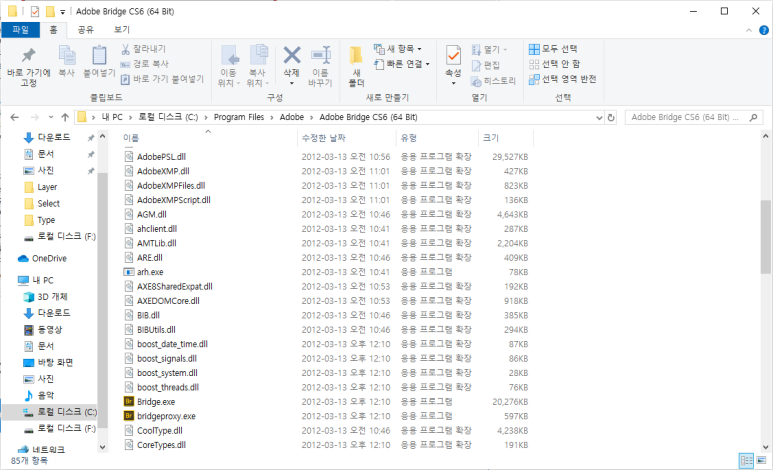The height and width of the screenshot is (470, 773).
Task: Switch to the 보기 ribbon tab
Action: [121, 30]
